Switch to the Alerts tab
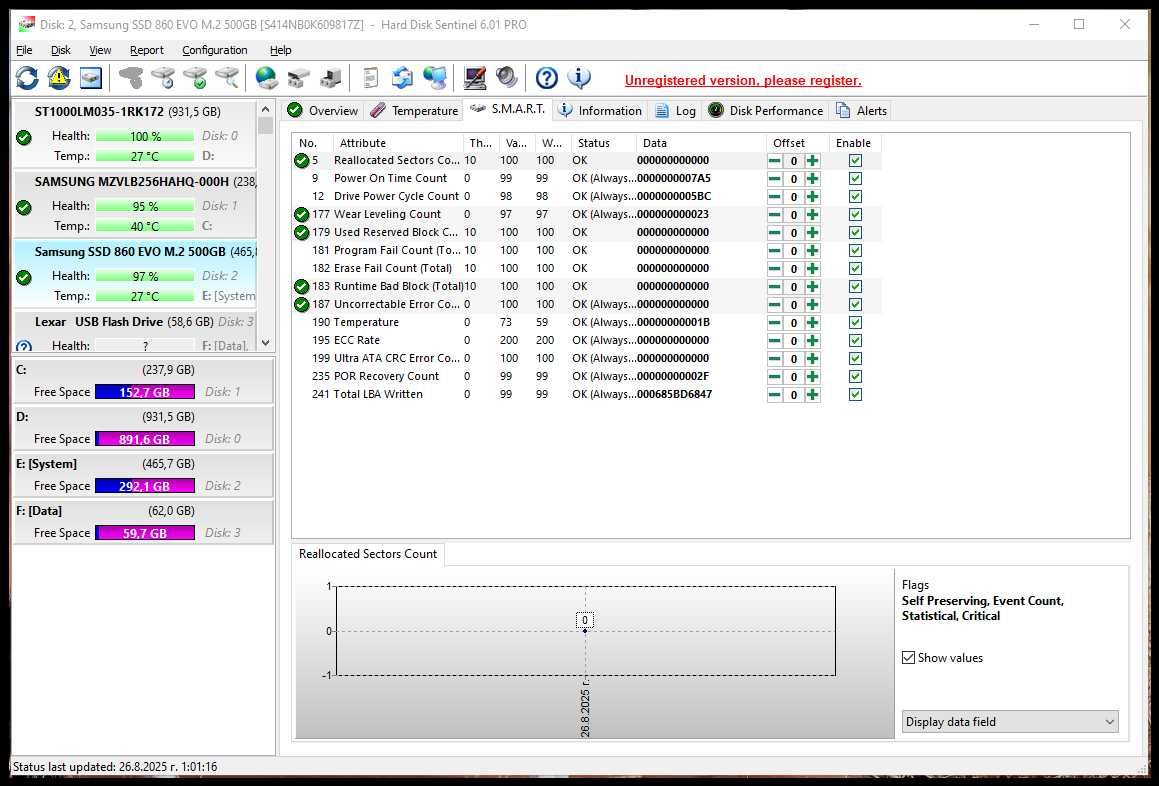 (861, 110)
